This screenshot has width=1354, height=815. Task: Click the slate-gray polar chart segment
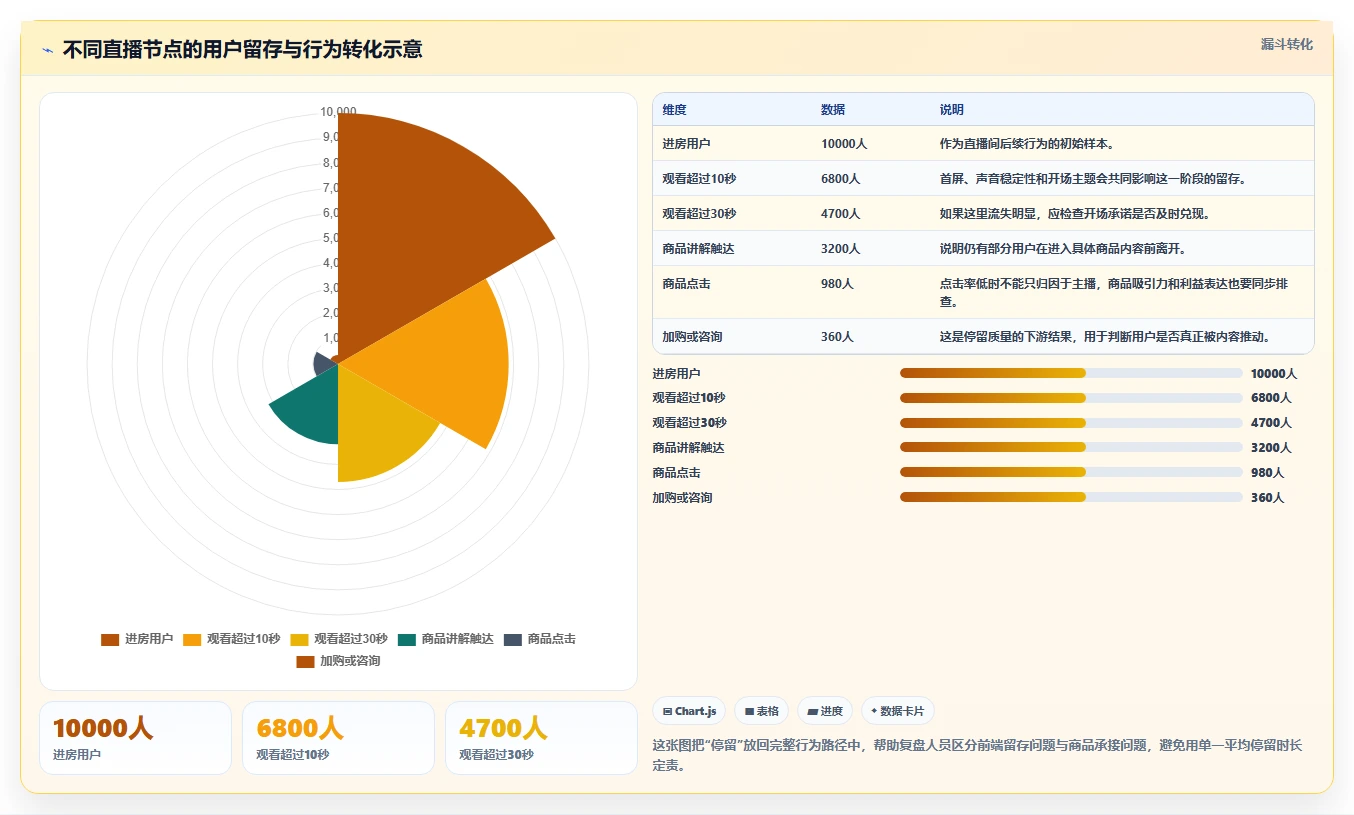[322, 364]
